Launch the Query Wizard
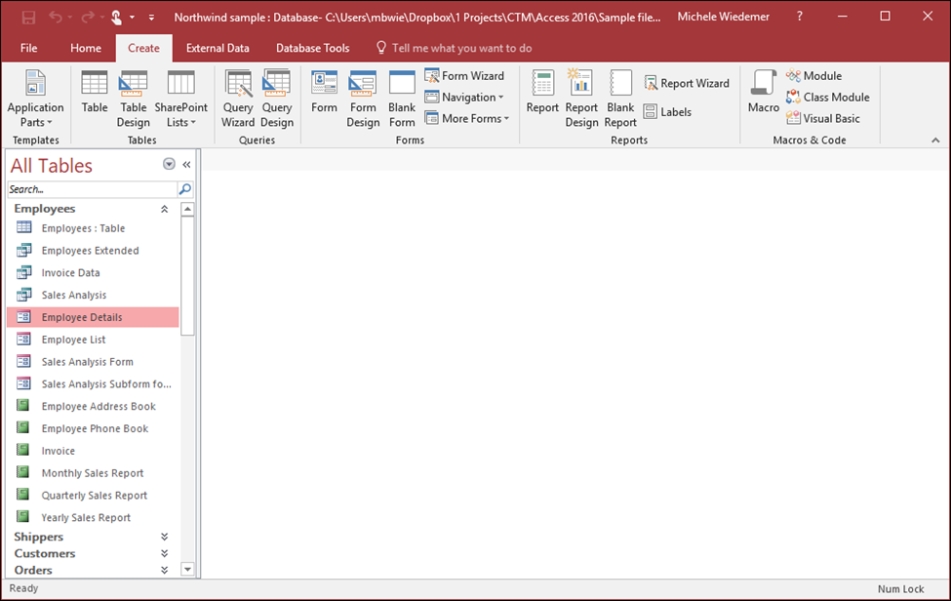The image size is (951, 601). (238, 98)
